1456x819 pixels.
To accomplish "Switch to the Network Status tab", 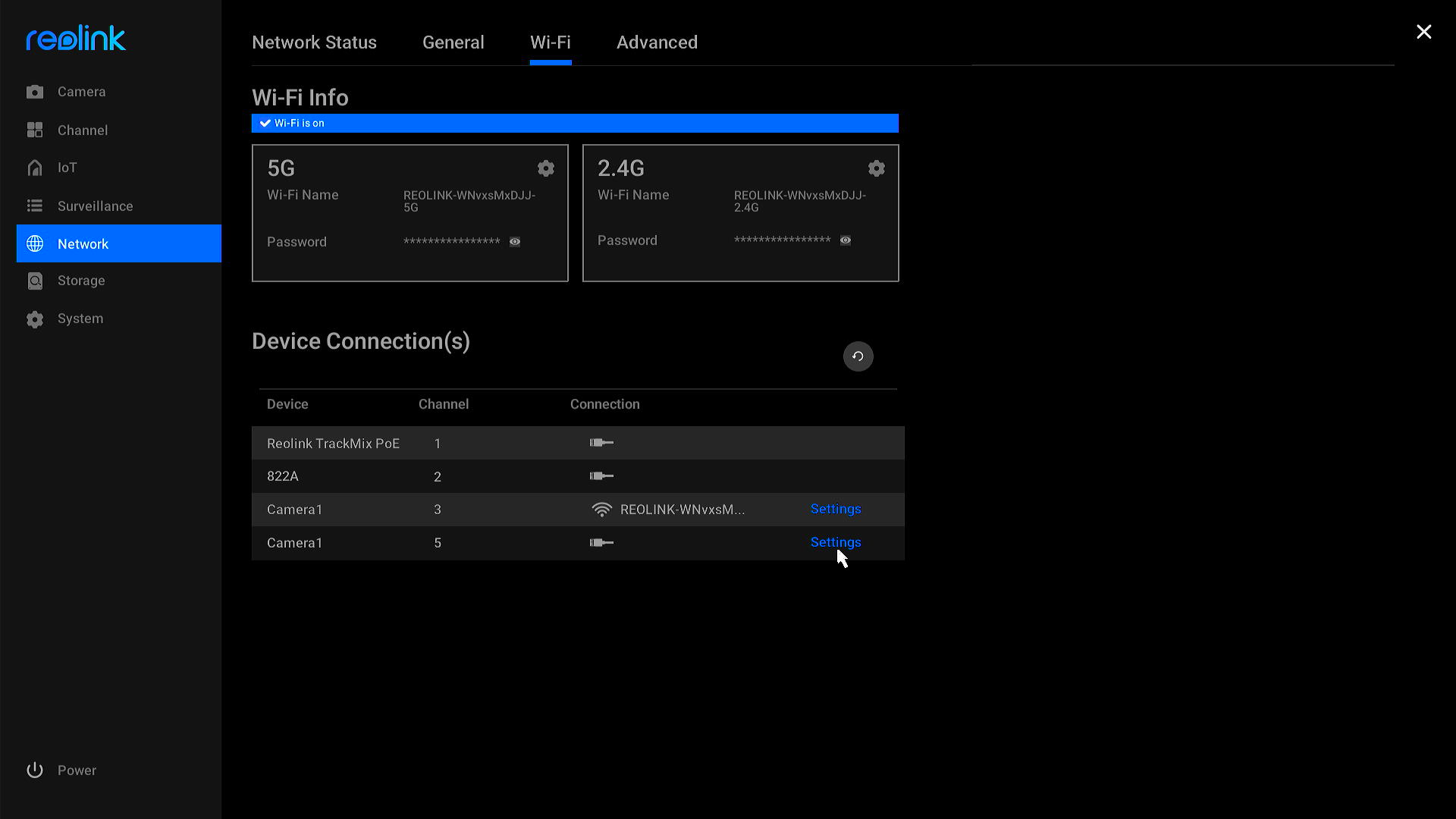I will point(314,42).
